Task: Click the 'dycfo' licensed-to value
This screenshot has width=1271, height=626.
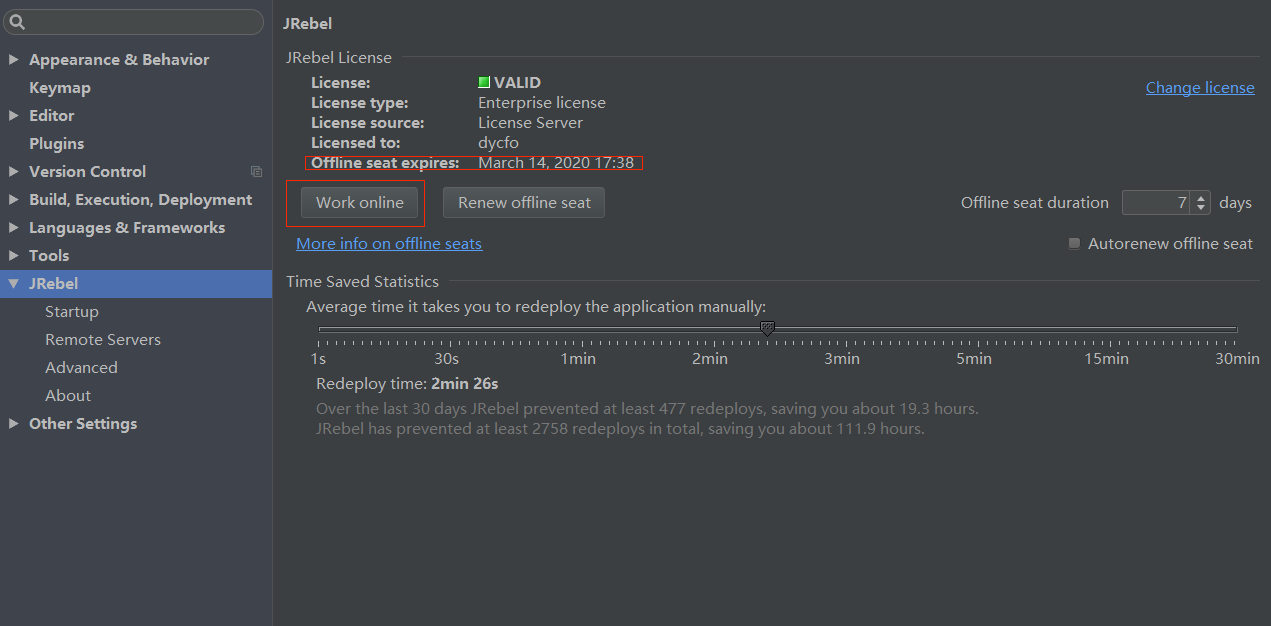Action: pos(498,143)
